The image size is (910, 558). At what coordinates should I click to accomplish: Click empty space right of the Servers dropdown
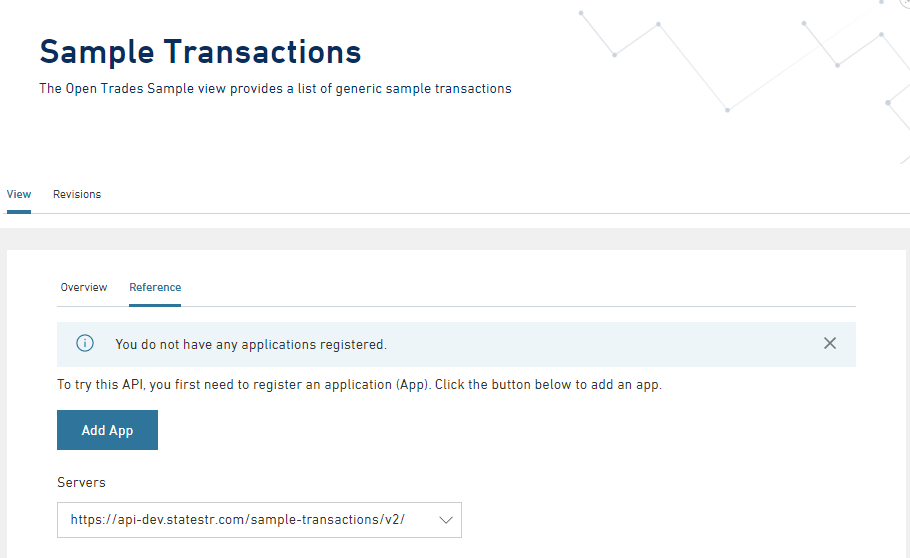point(650,520)
